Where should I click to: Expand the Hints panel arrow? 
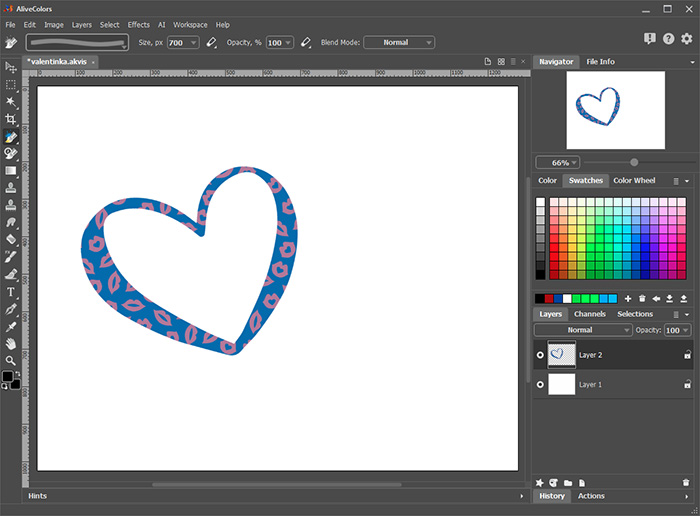521,496
